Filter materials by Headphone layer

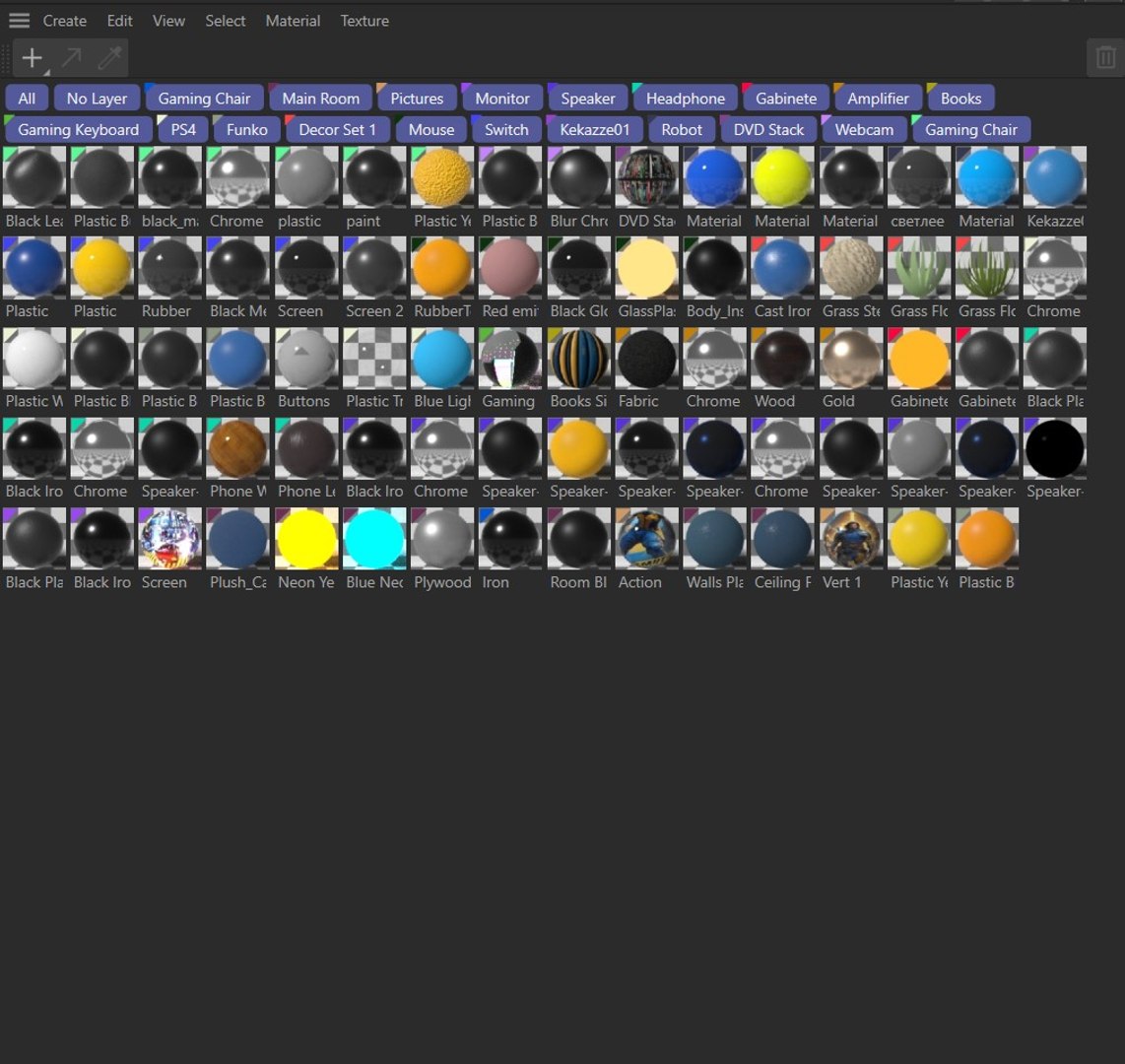pos(686,99)
